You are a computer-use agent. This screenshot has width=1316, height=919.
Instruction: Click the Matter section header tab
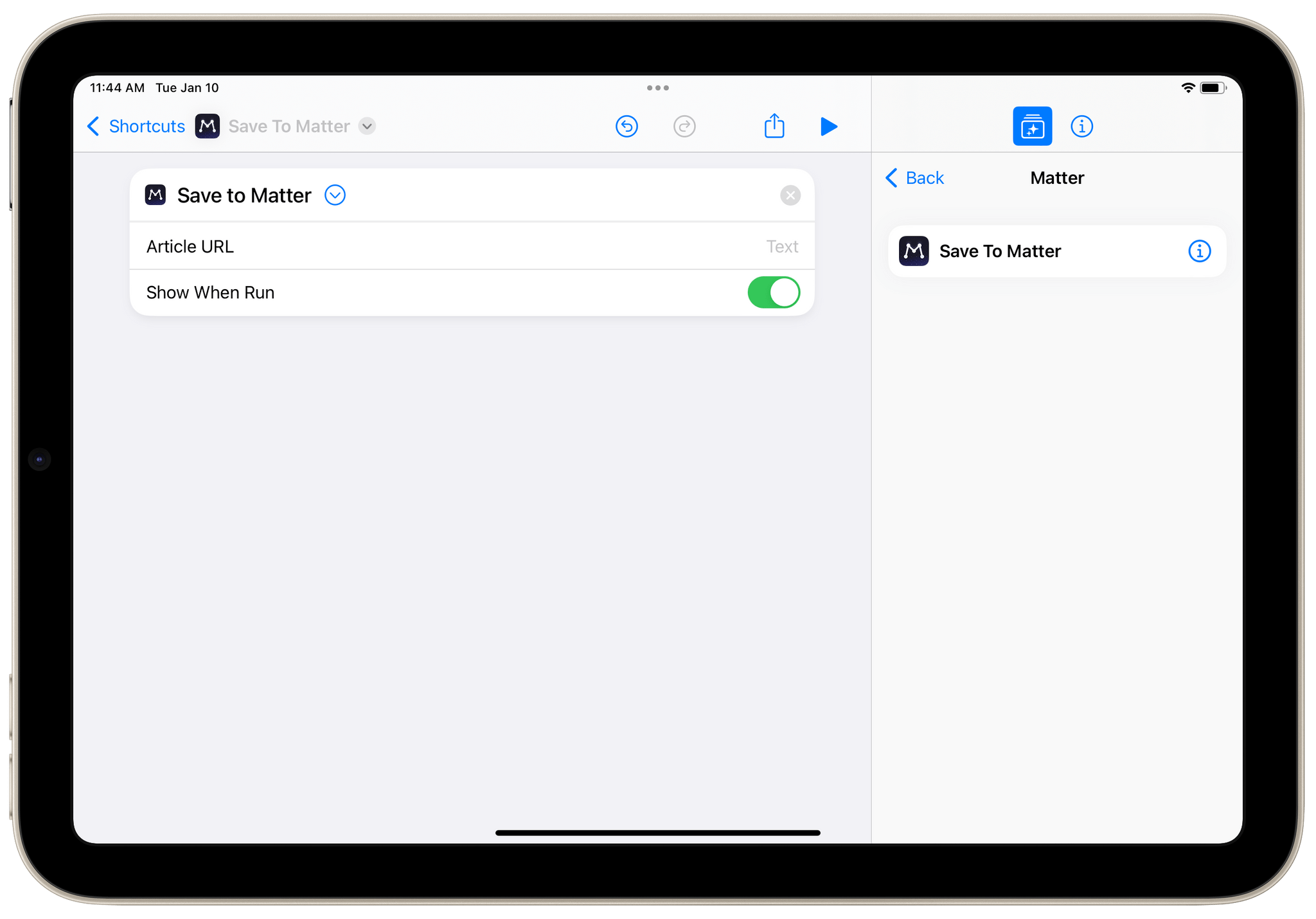pos(1058,178)
